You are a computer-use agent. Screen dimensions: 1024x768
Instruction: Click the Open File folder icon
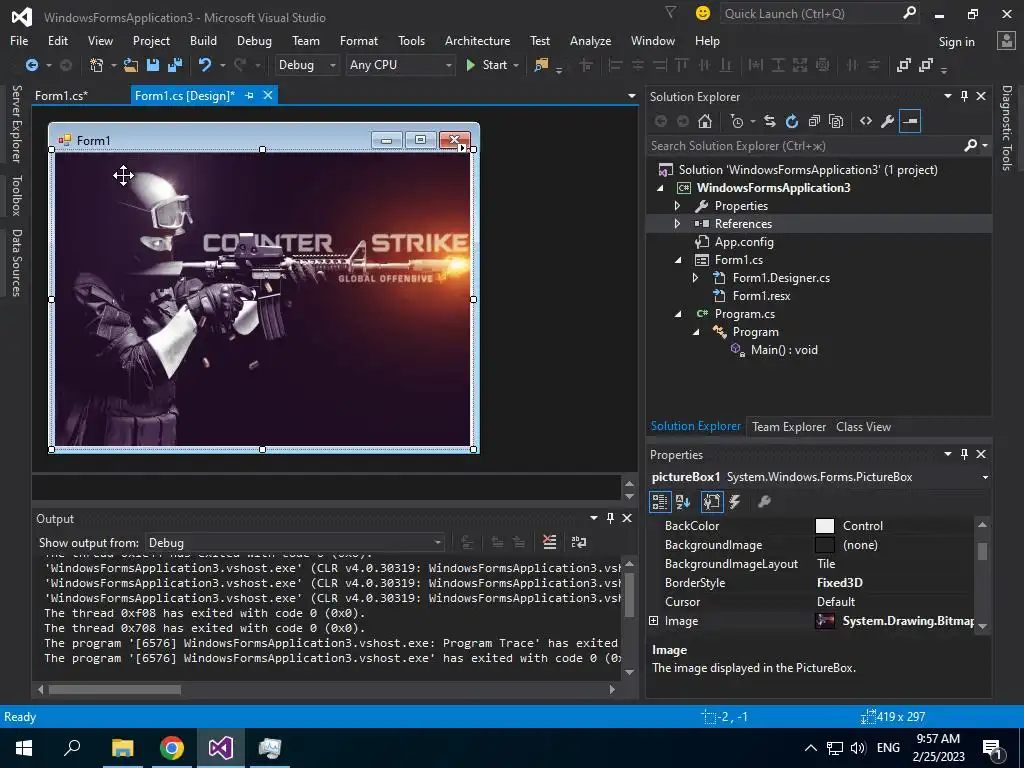131,65
